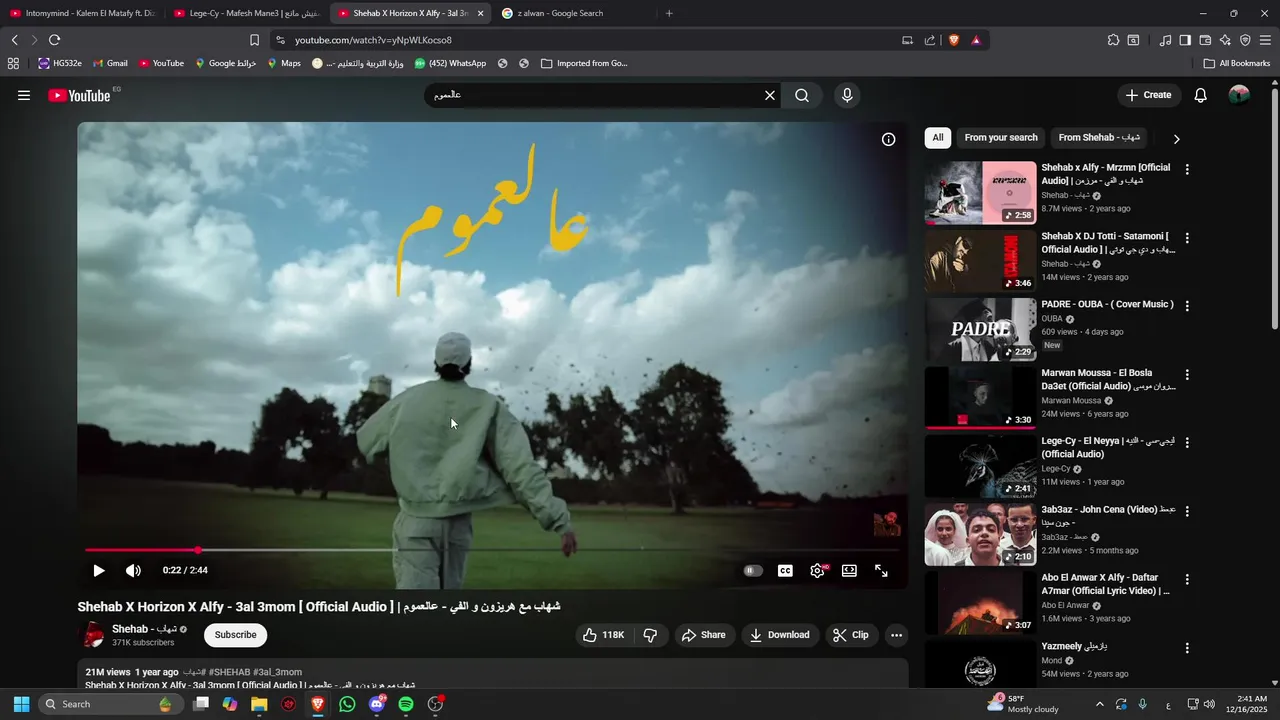Mute the video volume
Screen dimensions: 1280x720
(133, 570)
